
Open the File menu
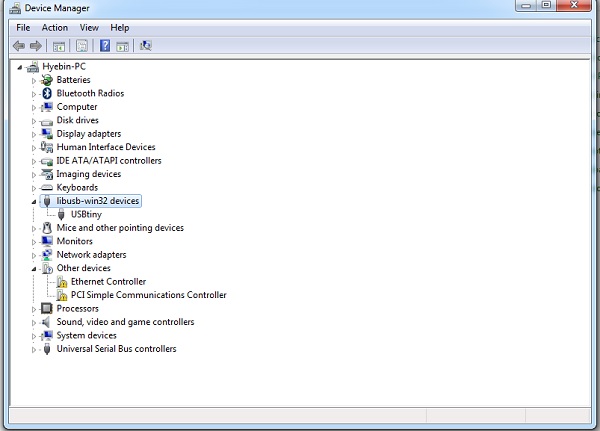click(23, 28)
